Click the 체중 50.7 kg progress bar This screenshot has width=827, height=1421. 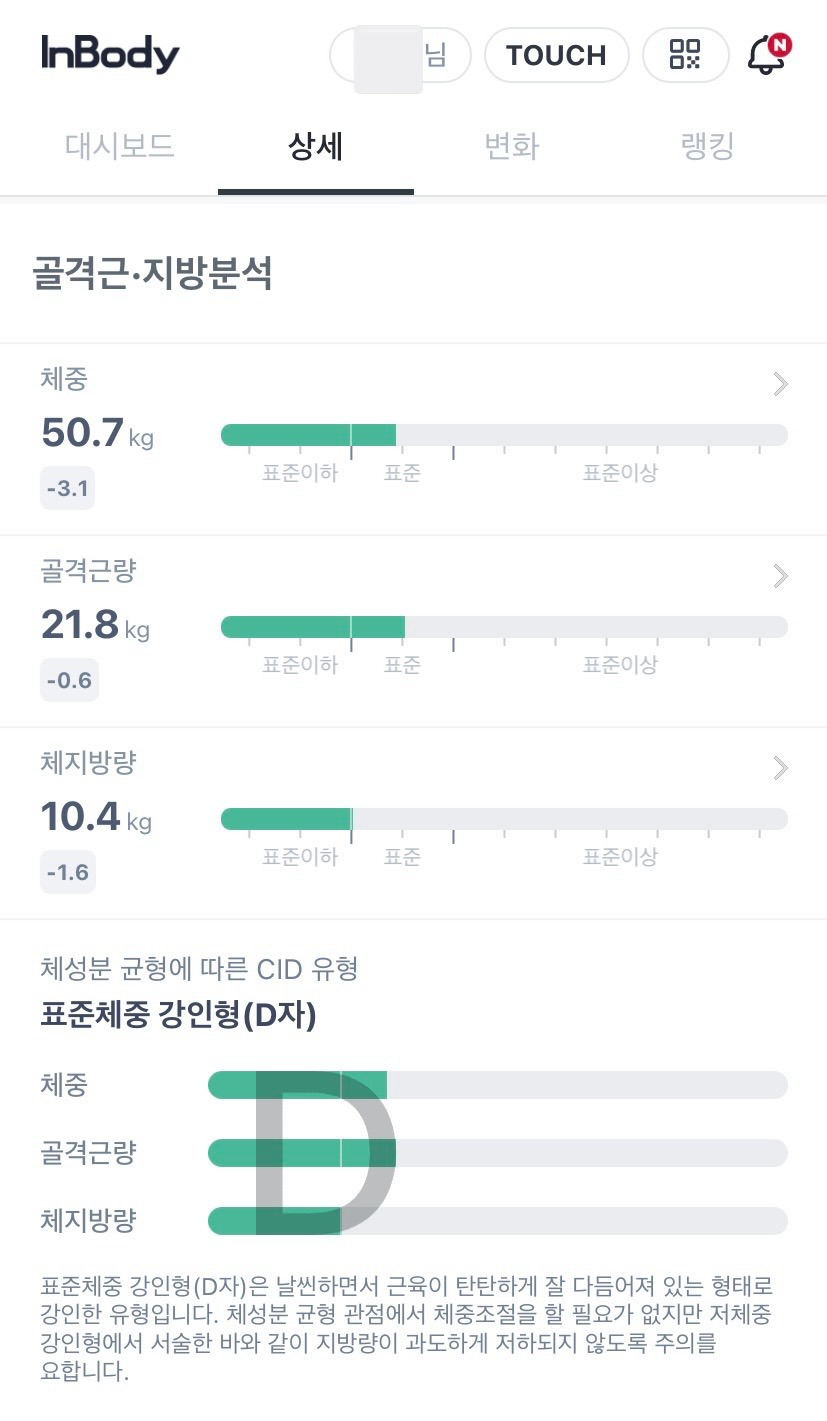coord(504,435)
